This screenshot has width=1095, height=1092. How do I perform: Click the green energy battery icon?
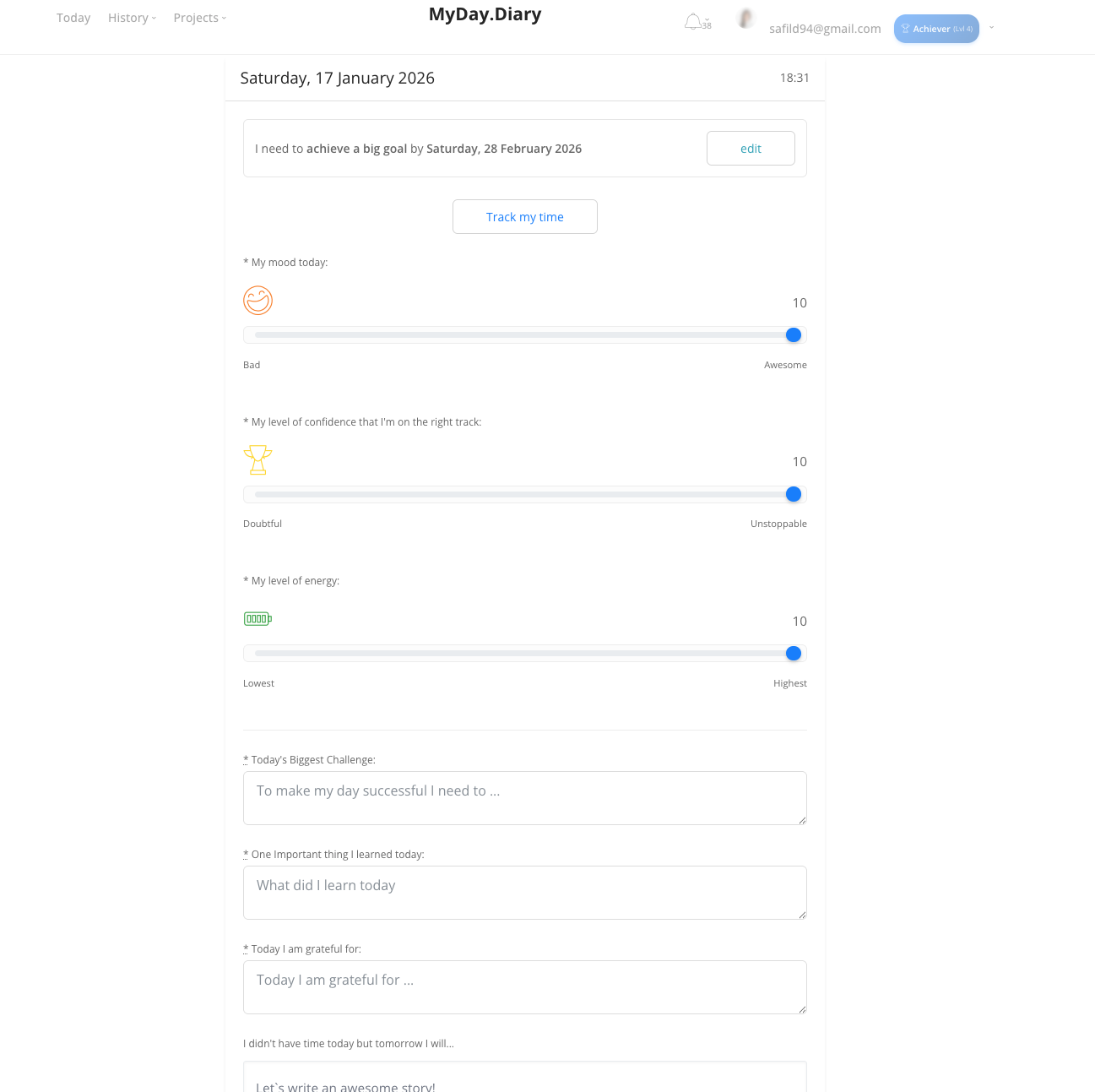[257, 619]
